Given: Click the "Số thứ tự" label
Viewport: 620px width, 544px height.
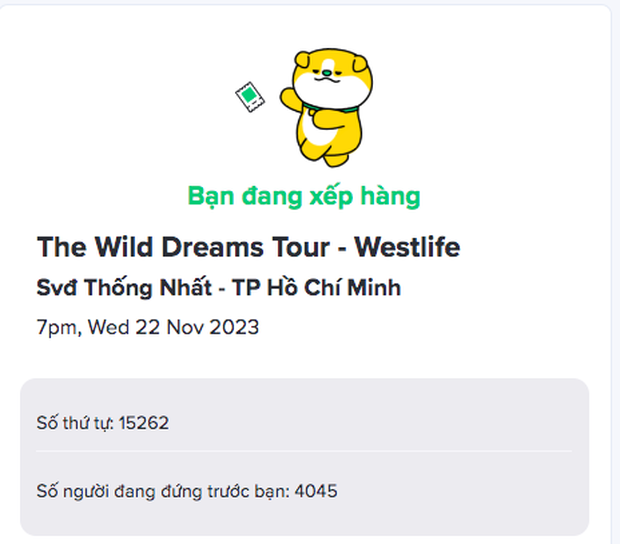Looking at the screenshot, I should point(75,423).
